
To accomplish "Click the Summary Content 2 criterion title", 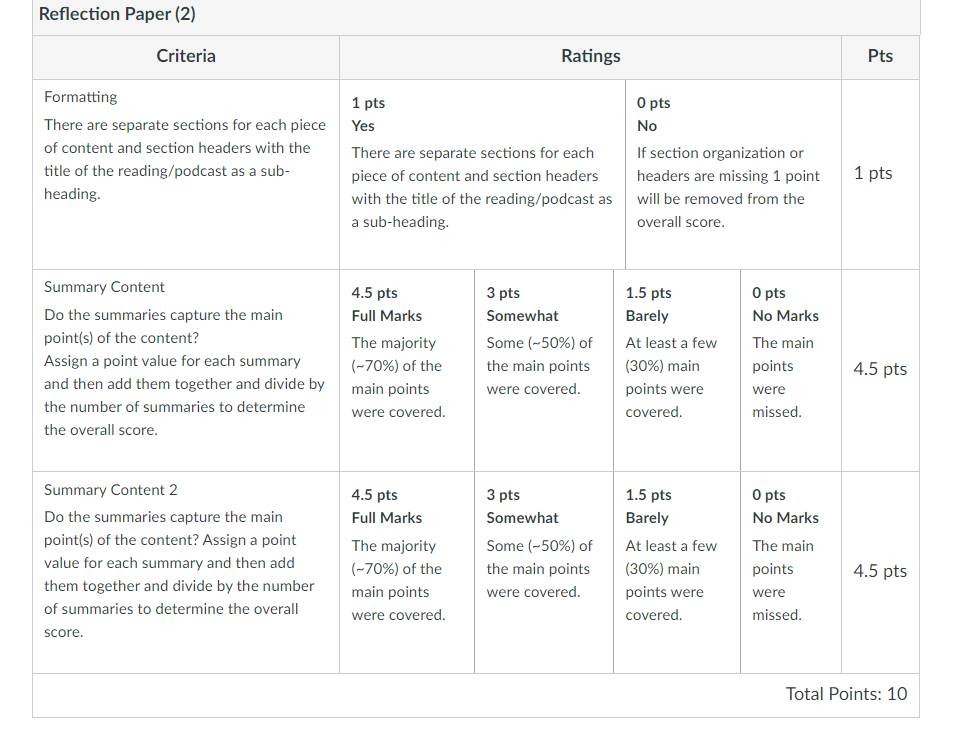I will (111, 490).
